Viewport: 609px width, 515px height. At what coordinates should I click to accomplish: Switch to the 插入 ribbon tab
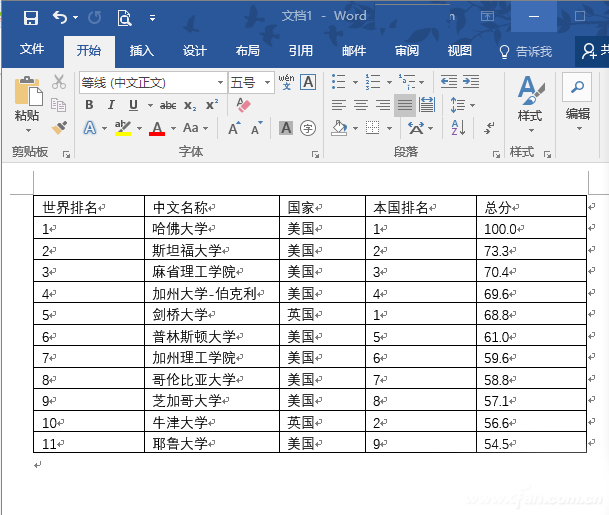142,51
